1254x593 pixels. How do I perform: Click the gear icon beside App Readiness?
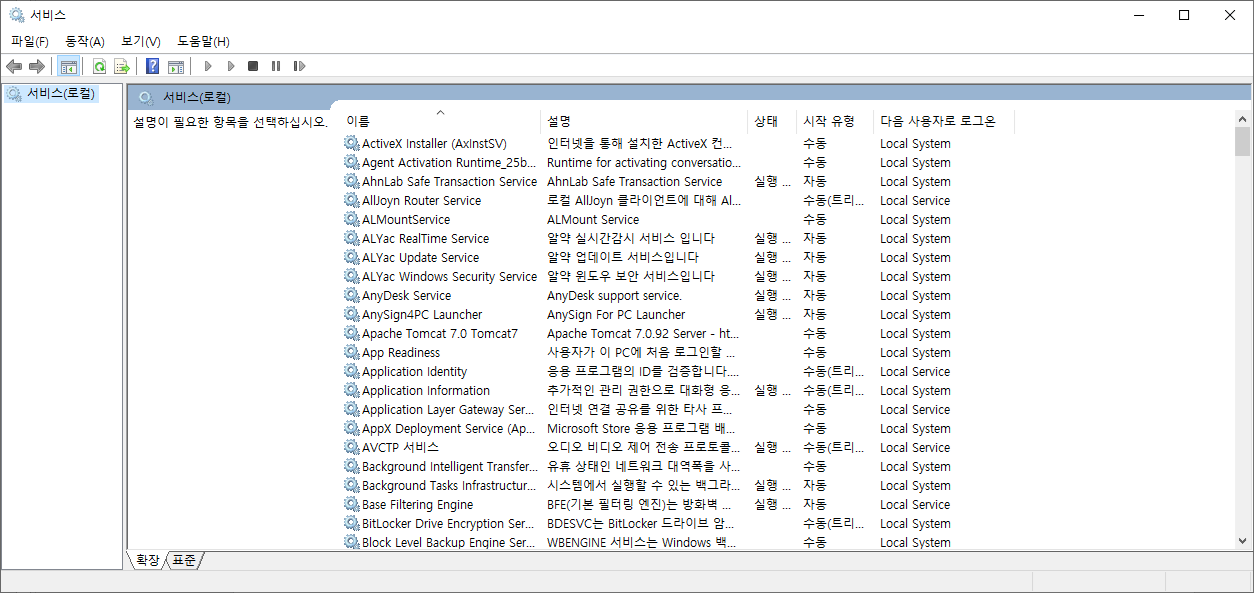click(351, 352)
